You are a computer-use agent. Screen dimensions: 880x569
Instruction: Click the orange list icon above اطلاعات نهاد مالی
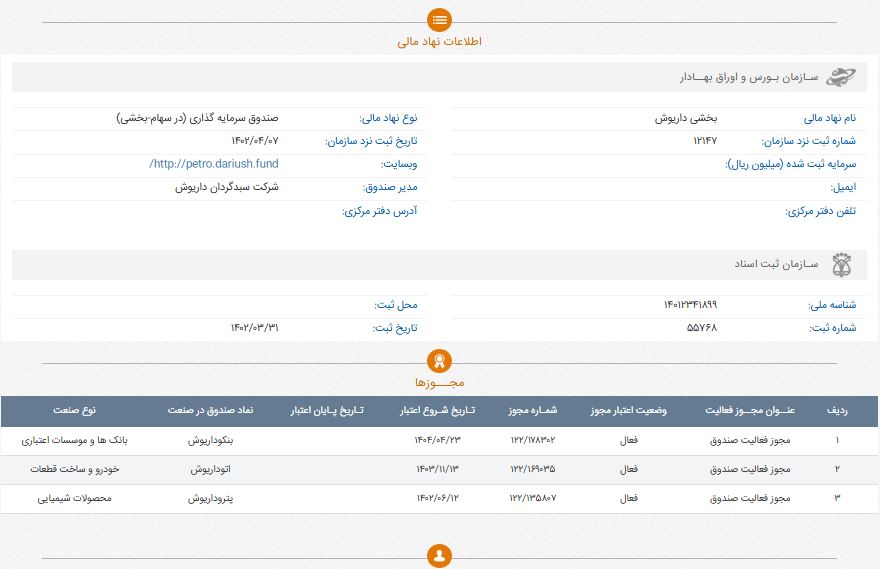[x=439, y=20]
